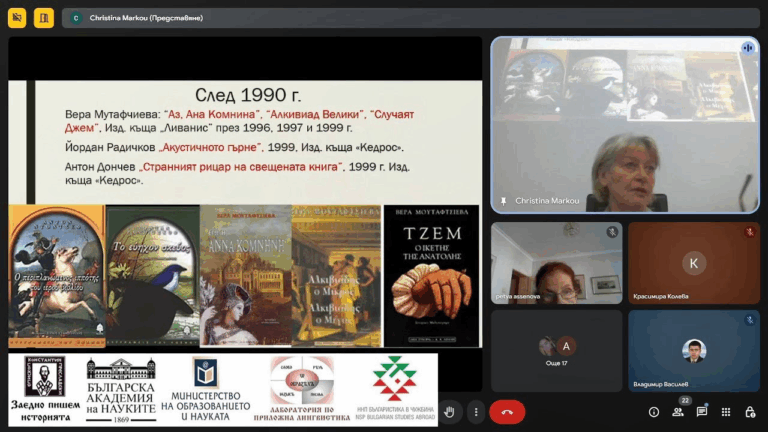Click the Красимира Колева avatar tile
This screenshot has width=768, height=432.
pos(694,263)
